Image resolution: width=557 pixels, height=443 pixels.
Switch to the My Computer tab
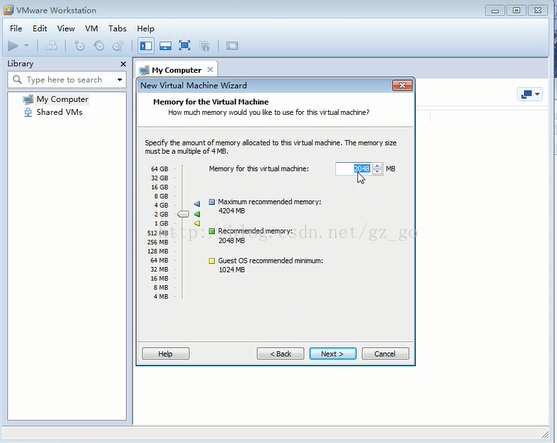[x=176, y=70]
